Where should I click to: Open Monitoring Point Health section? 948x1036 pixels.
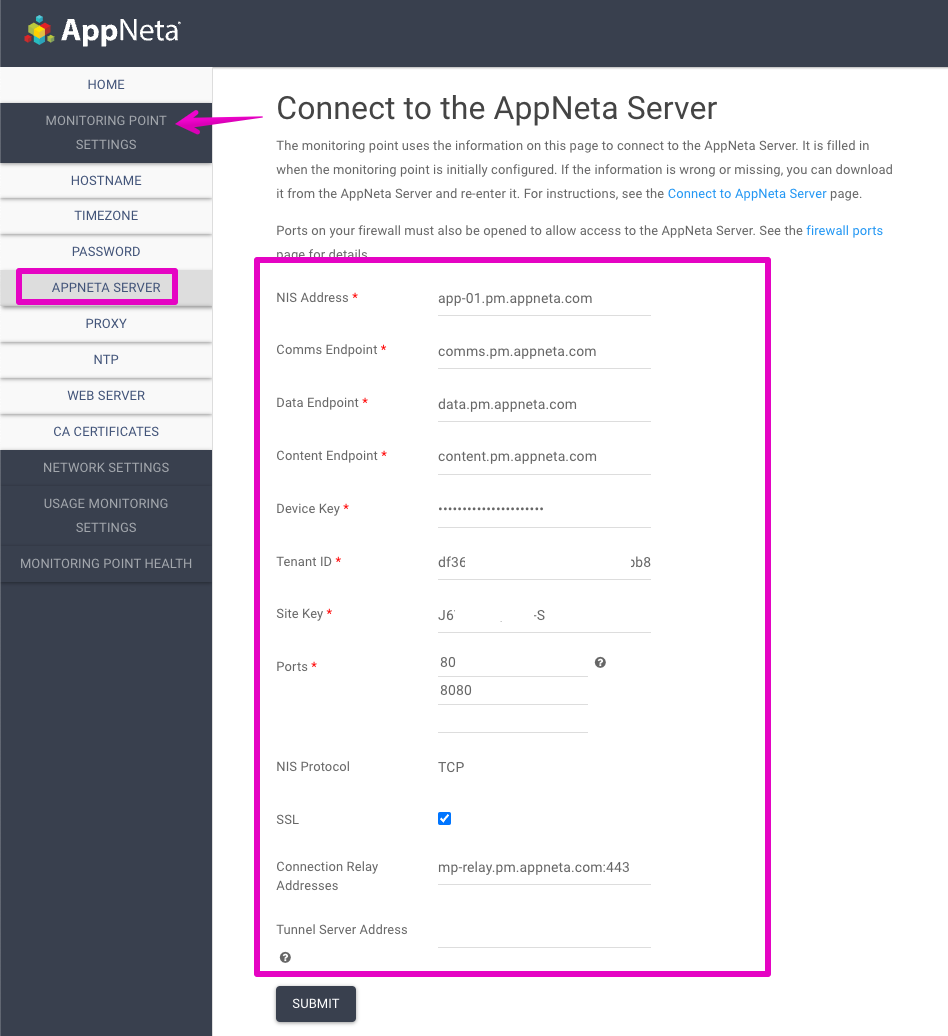[x=106, y=563]
